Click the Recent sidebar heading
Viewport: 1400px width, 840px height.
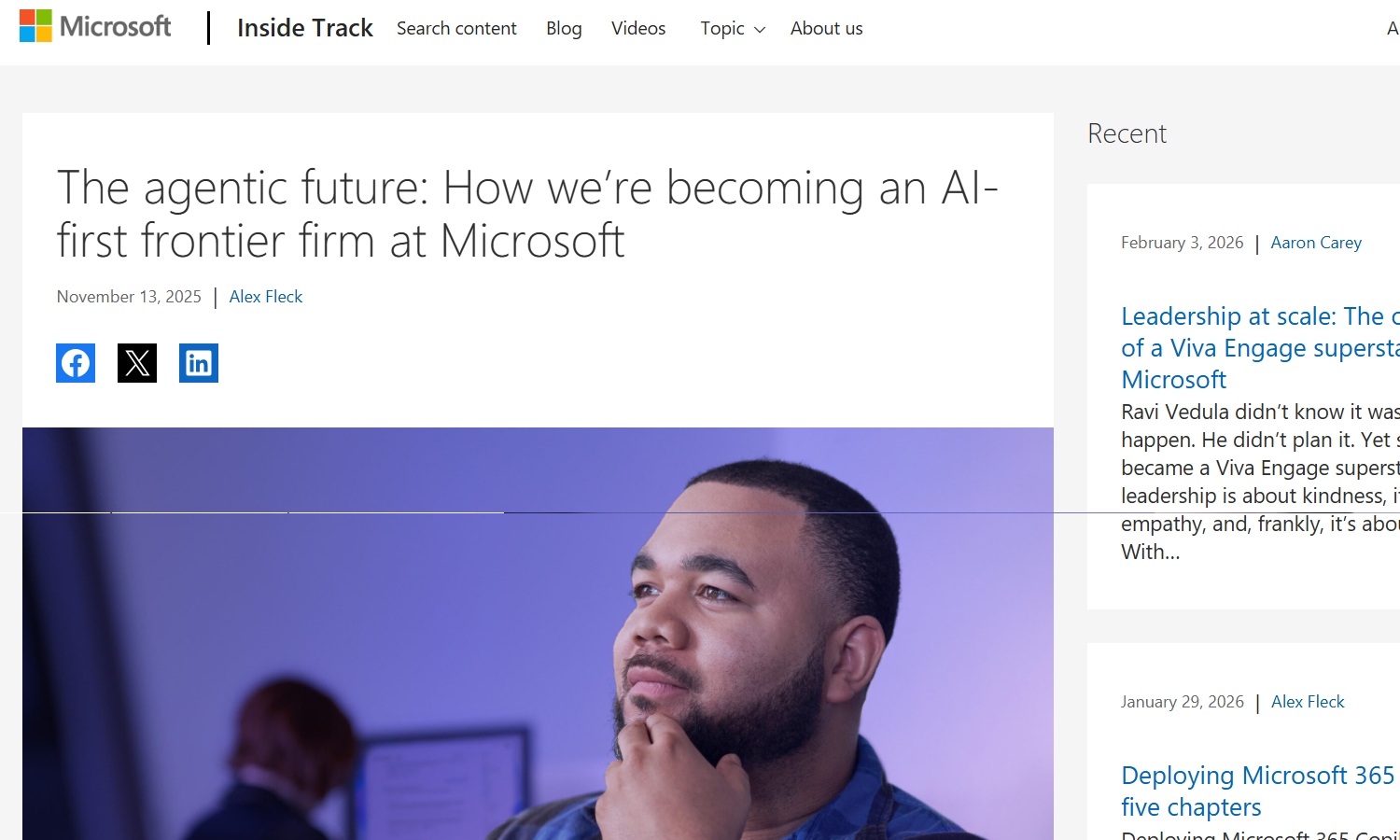click(1127, 133)
